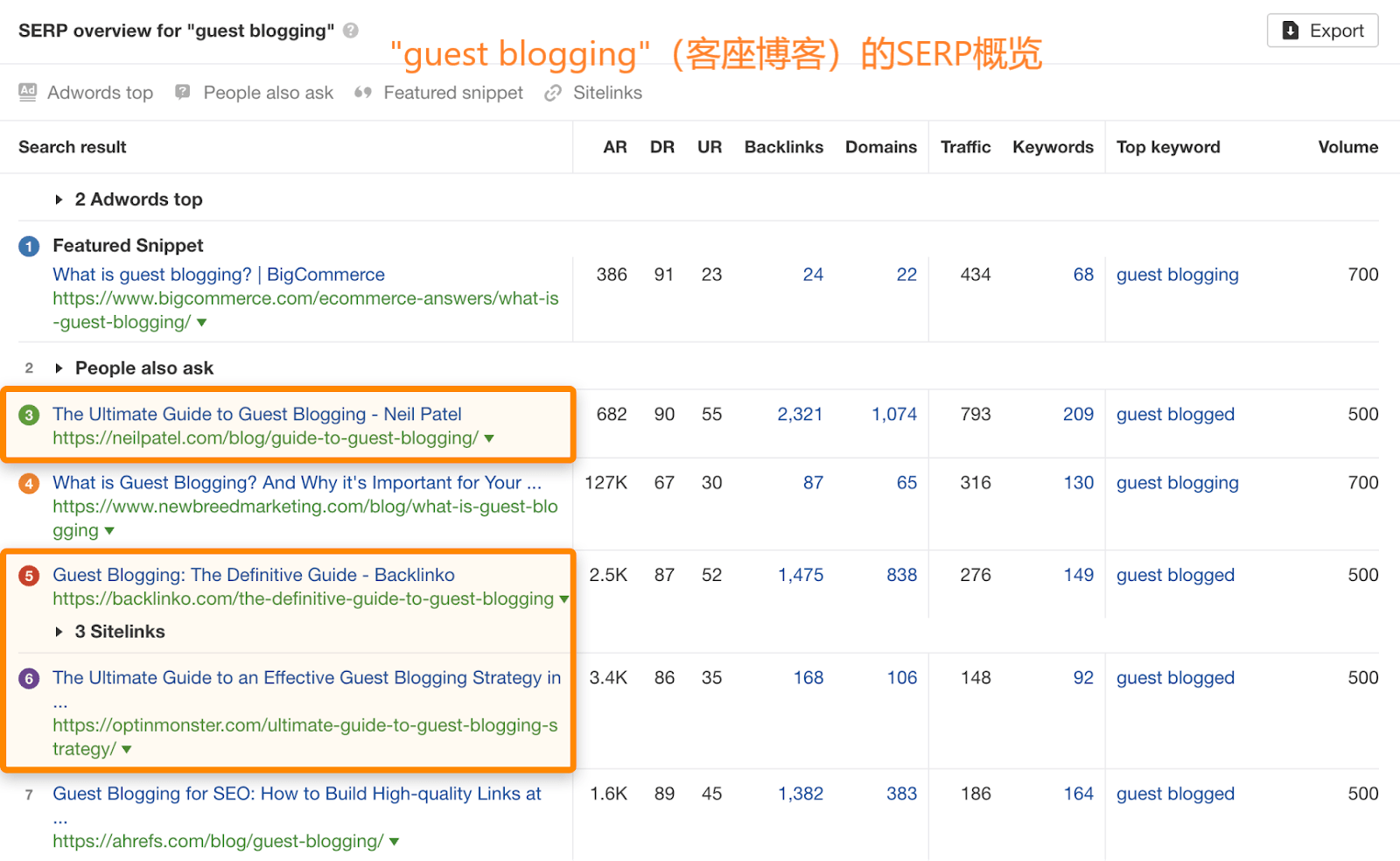The image size is (1400, 861).
Task: Open 'What is Guest Blogging? And Why it's Important' result
Action: 297,483
